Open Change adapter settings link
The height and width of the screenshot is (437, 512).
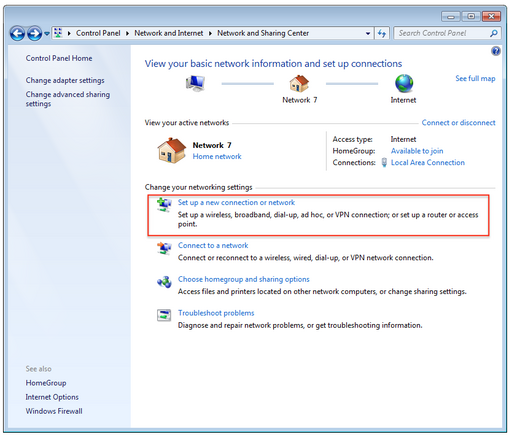tap(65, 80)
